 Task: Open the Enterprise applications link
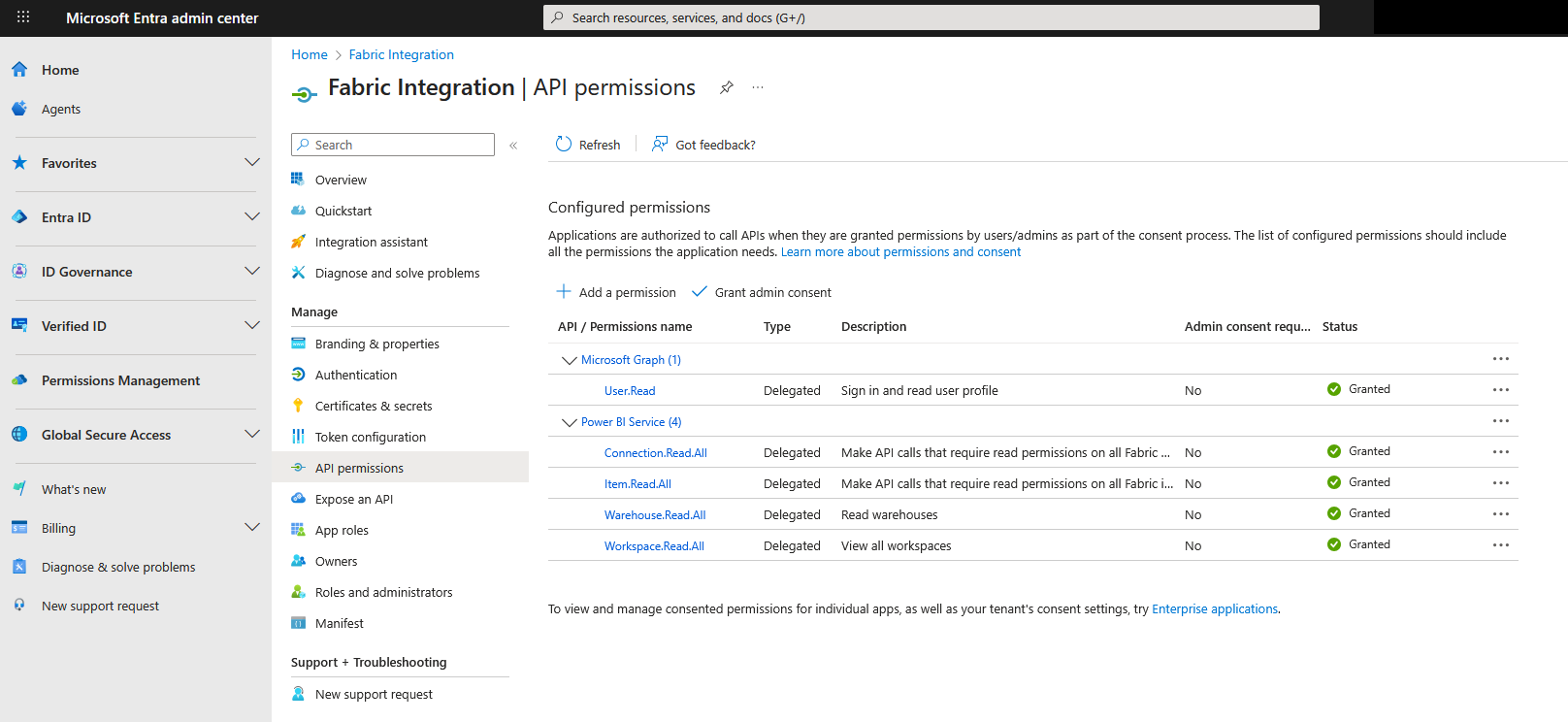pos(1214,609)
